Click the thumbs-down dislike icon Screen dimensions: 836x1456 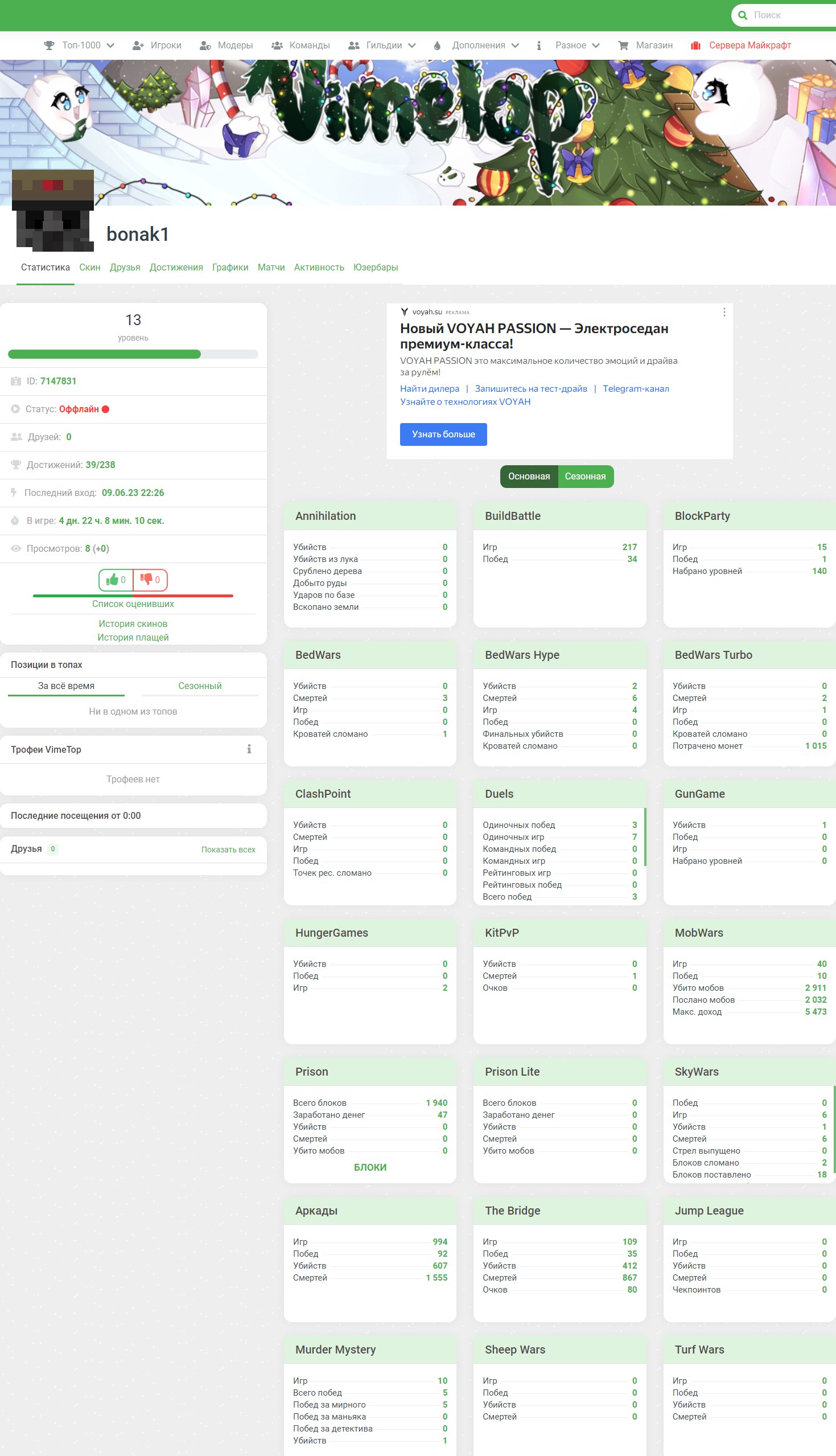(x=146, y=580)
